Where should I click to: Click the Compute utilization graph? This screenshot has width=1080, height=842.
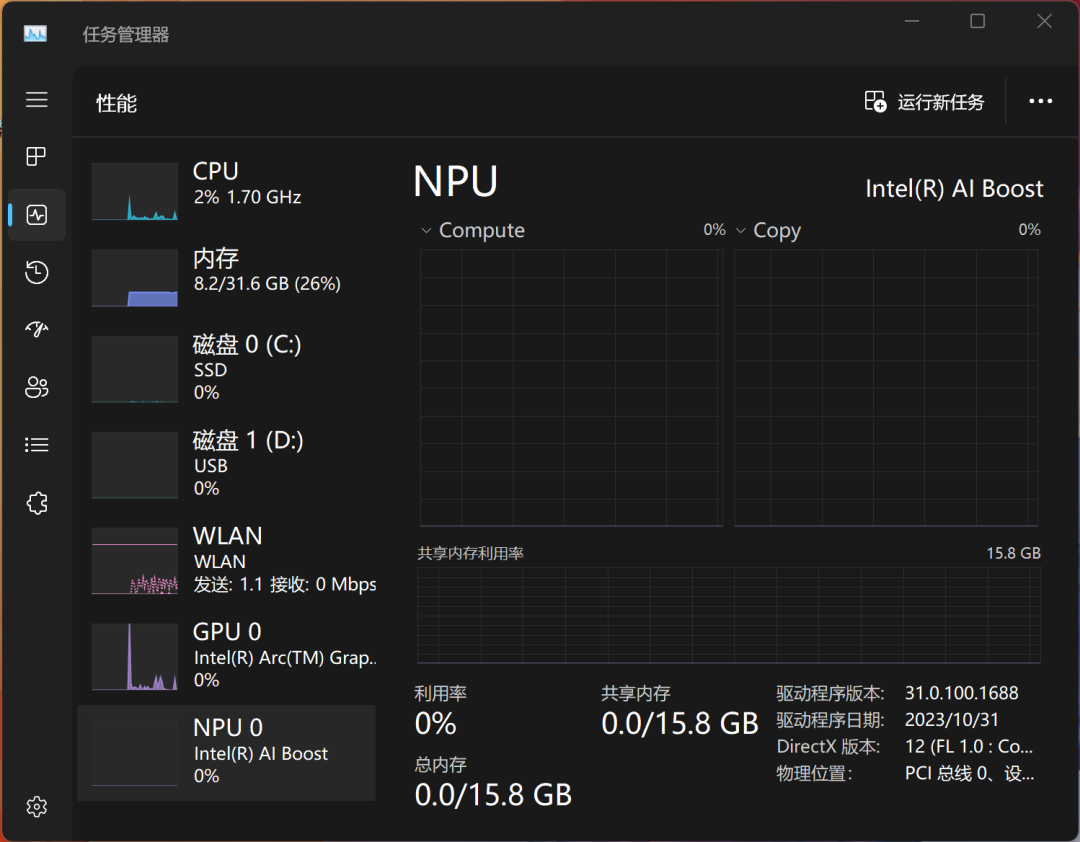tap(571, 388)
